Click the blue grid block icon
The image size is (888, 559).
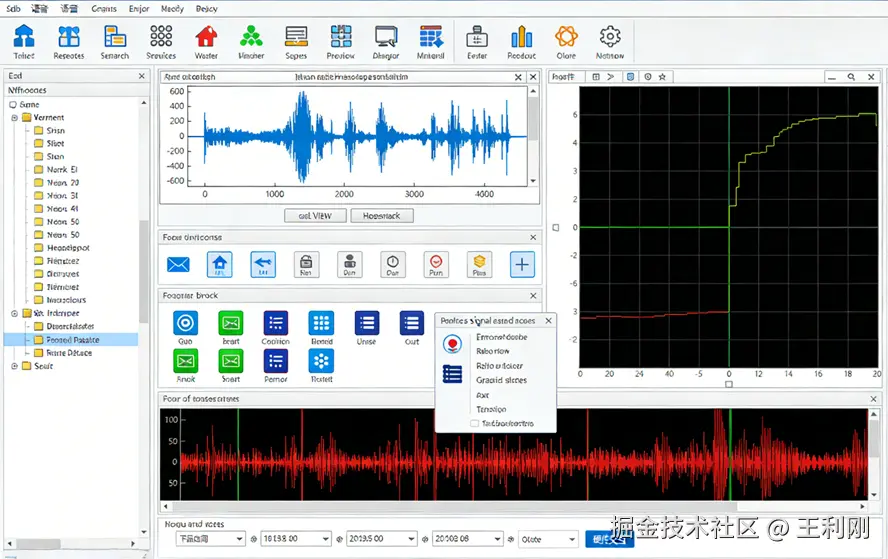(321, 322)
